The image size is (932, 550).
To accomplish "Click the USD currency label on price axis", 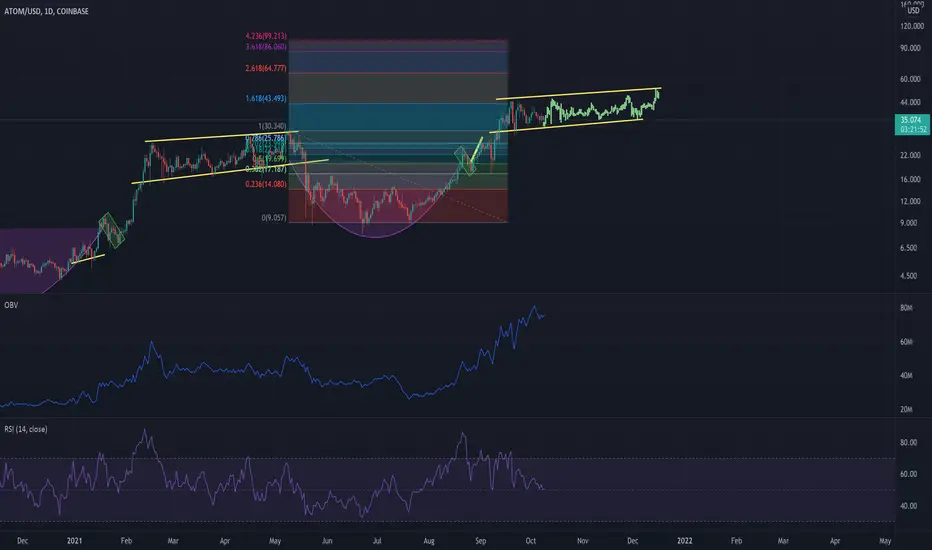I will (913, 10).
